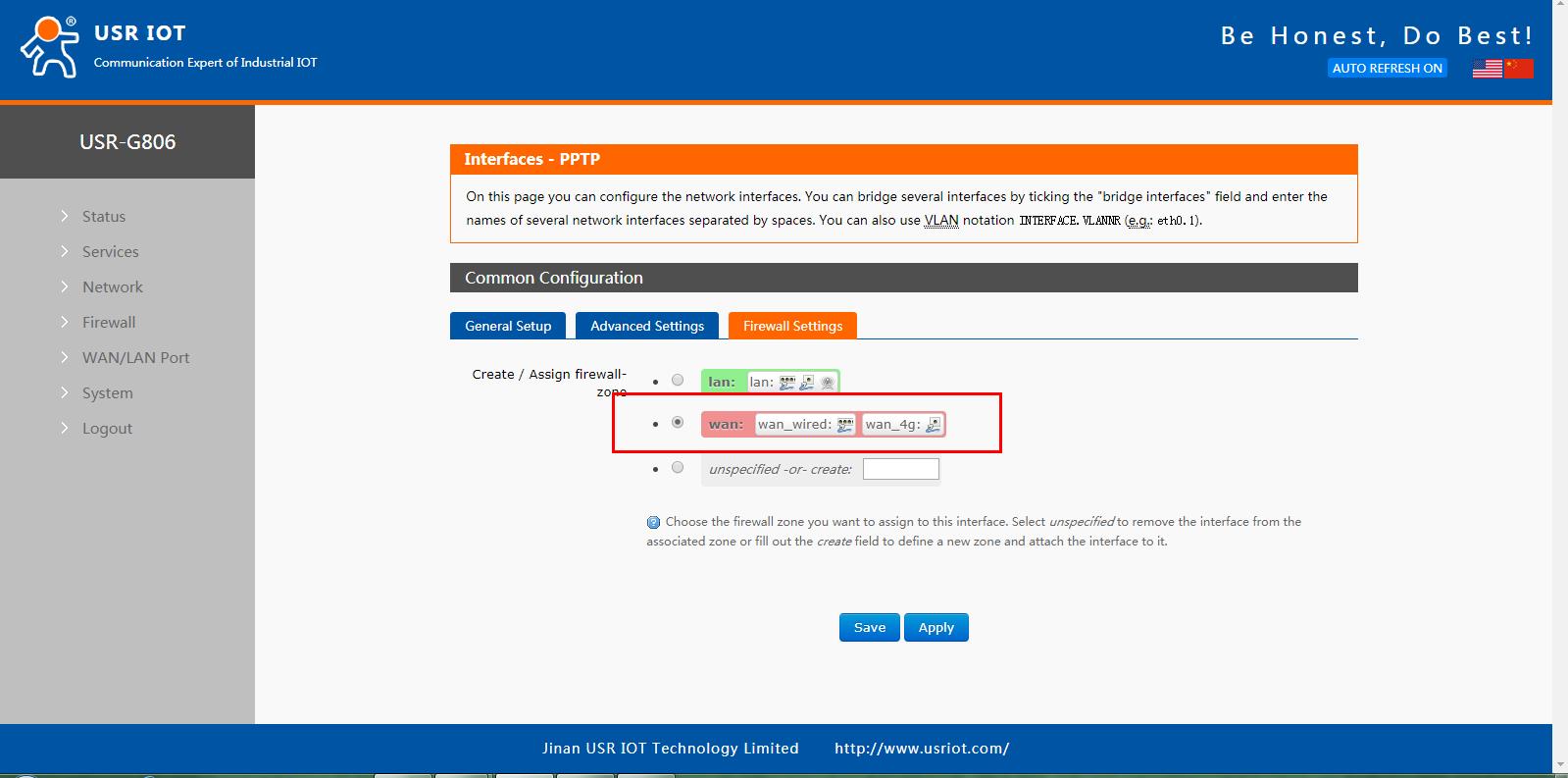This screenshot has height=778, width=1568.
Task: Click the wan_4g interface label
Action: click(x=893, y=424)
